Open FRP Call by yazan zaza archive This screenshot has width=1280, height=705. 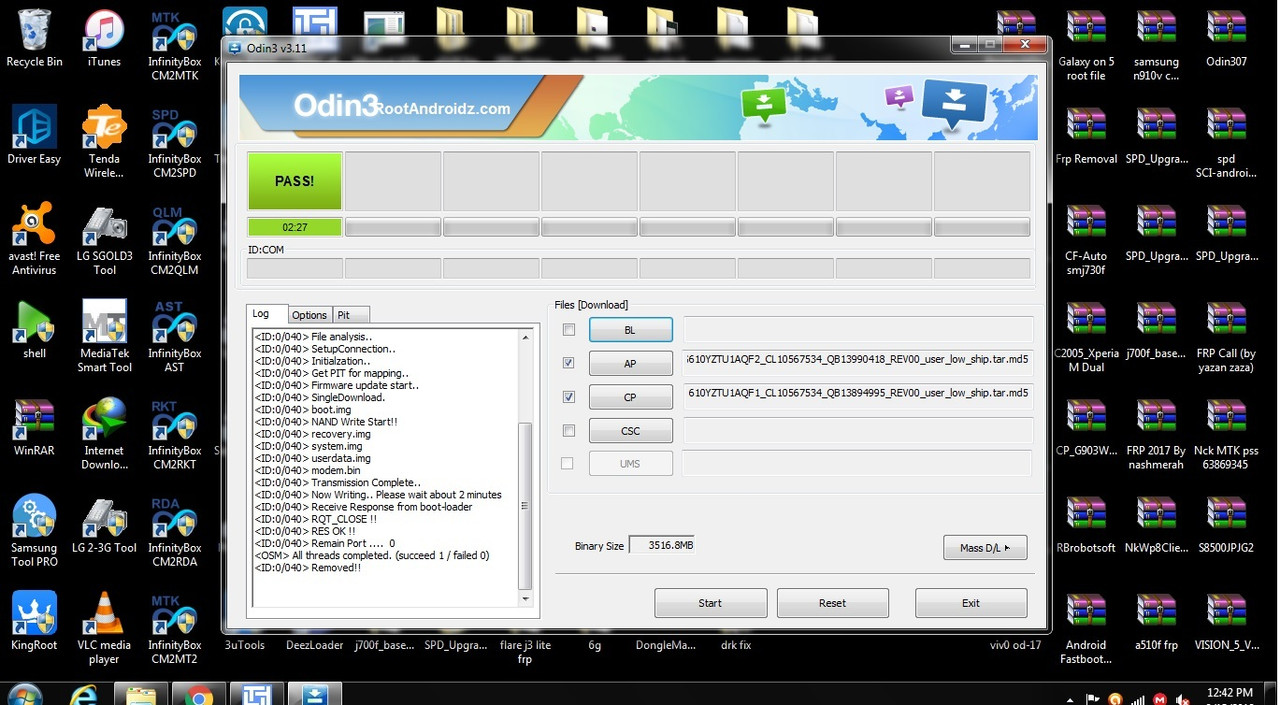click(x=1226, y=337)
